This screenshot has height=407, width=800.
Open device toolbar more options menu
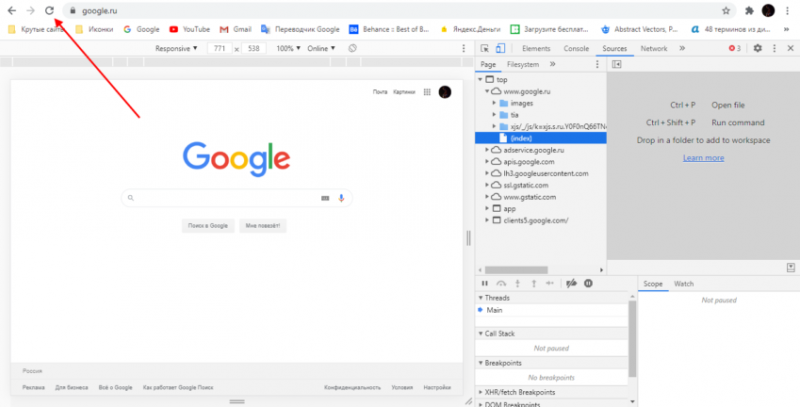[x=464, y=48]
